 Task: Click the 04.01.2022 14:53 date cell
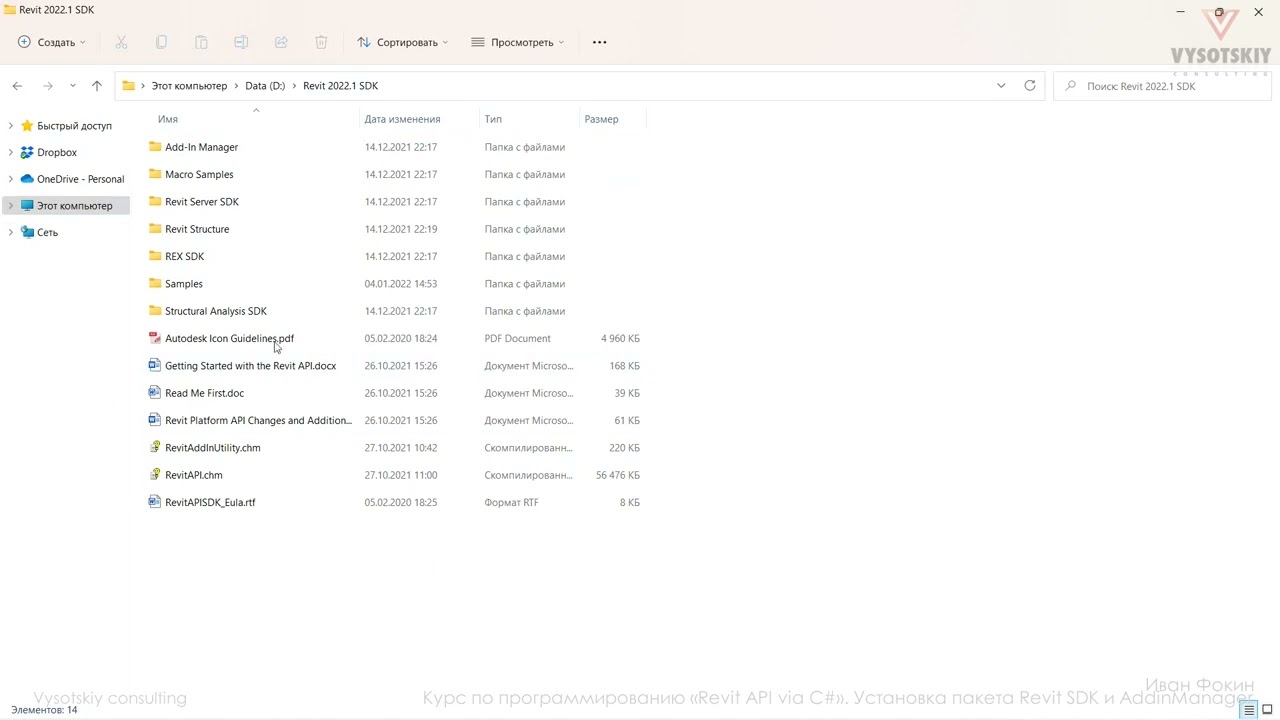[400, 284]
